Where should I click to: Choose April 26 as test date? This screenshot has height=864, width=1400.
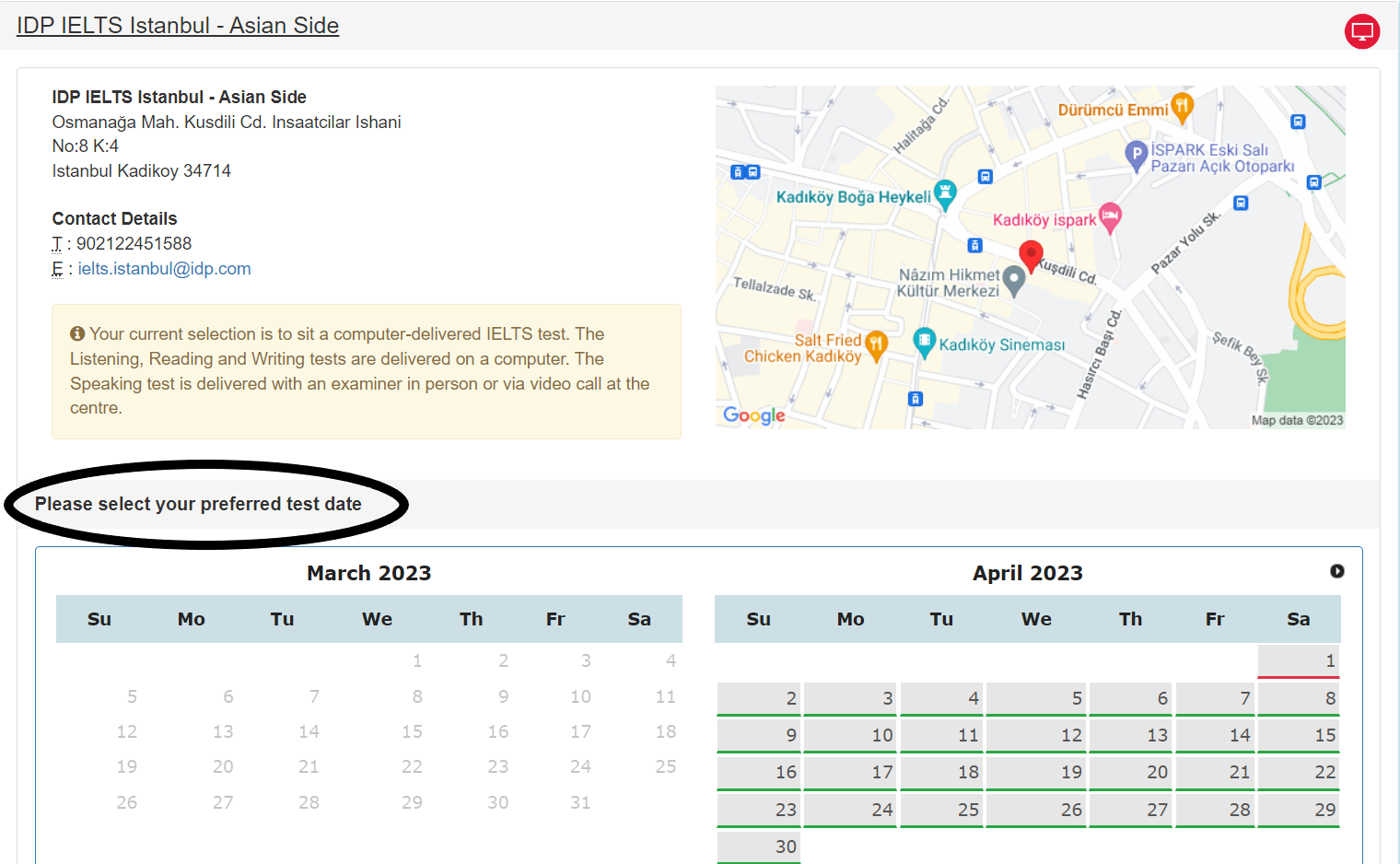[1036, 811]
